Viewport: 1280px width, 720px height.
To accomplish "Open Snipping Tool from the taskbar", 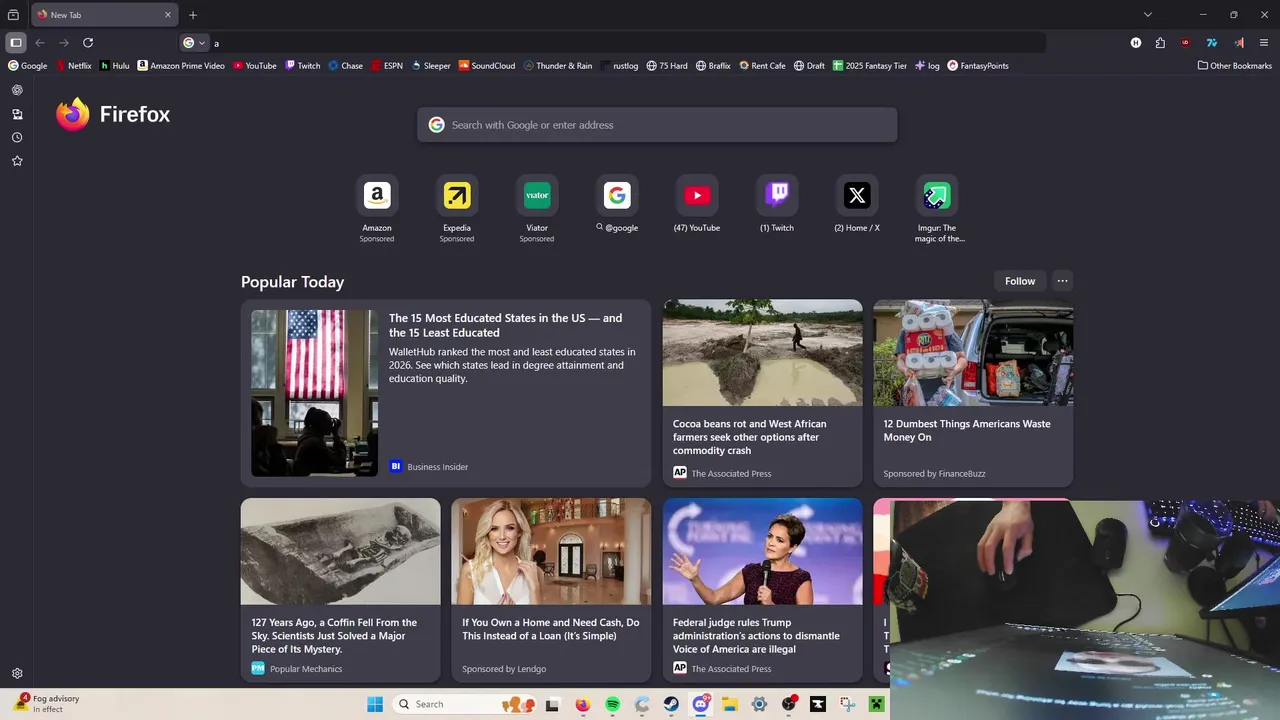I will tap(847, 704).
